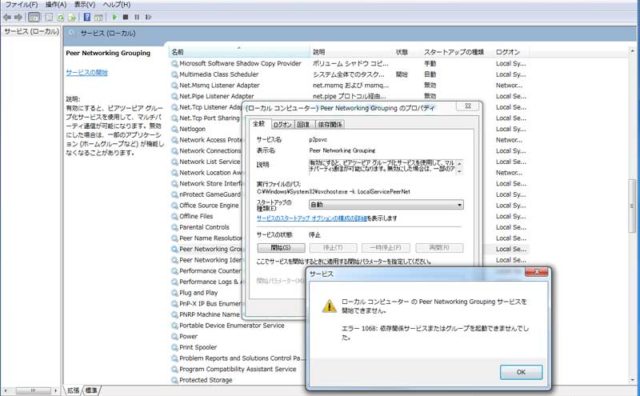Sort by the スタートアップの種類 column header
Viewport: 640px width, 396px height.
pyautogui.click(x=456, y=52)
